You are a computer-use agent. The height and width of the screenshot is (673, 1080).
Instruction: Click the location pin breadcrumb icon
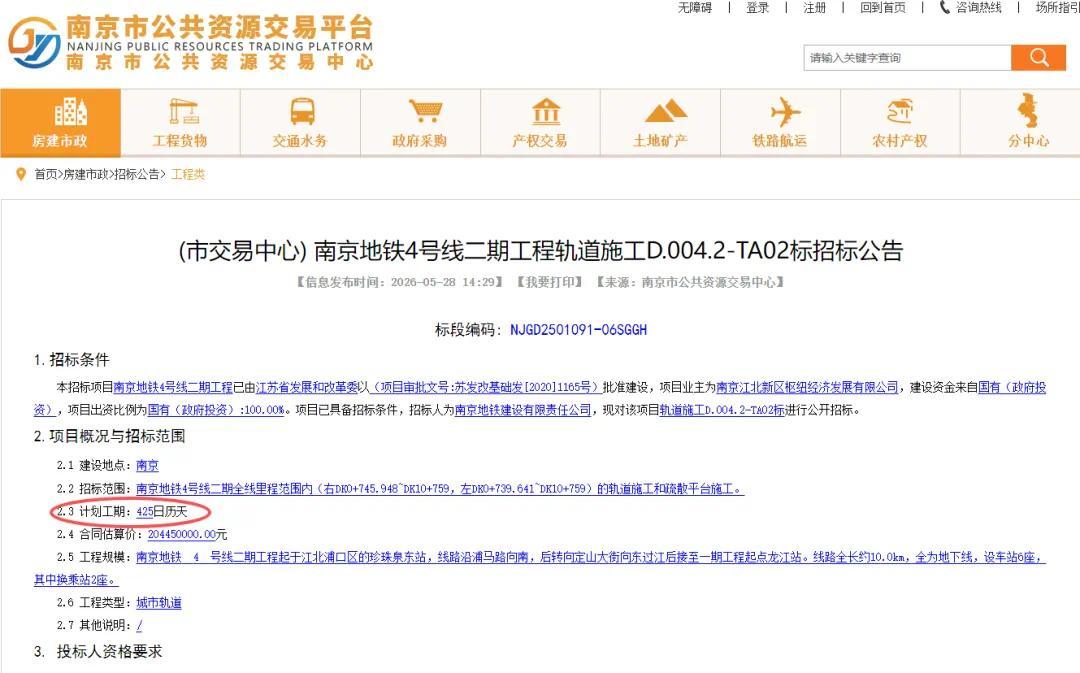pyautogui.click(x=21, y=174)
